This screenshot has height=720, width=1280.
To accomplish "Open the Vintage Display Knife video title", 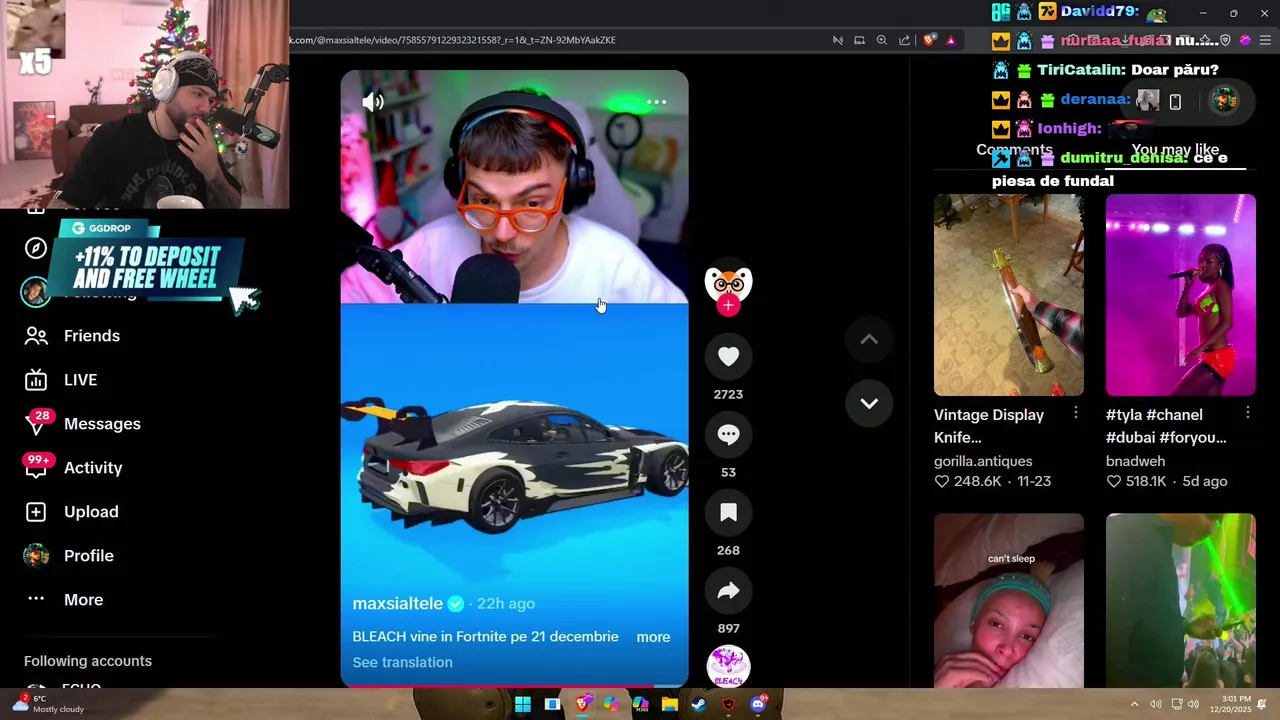I will tap(989, 426).
